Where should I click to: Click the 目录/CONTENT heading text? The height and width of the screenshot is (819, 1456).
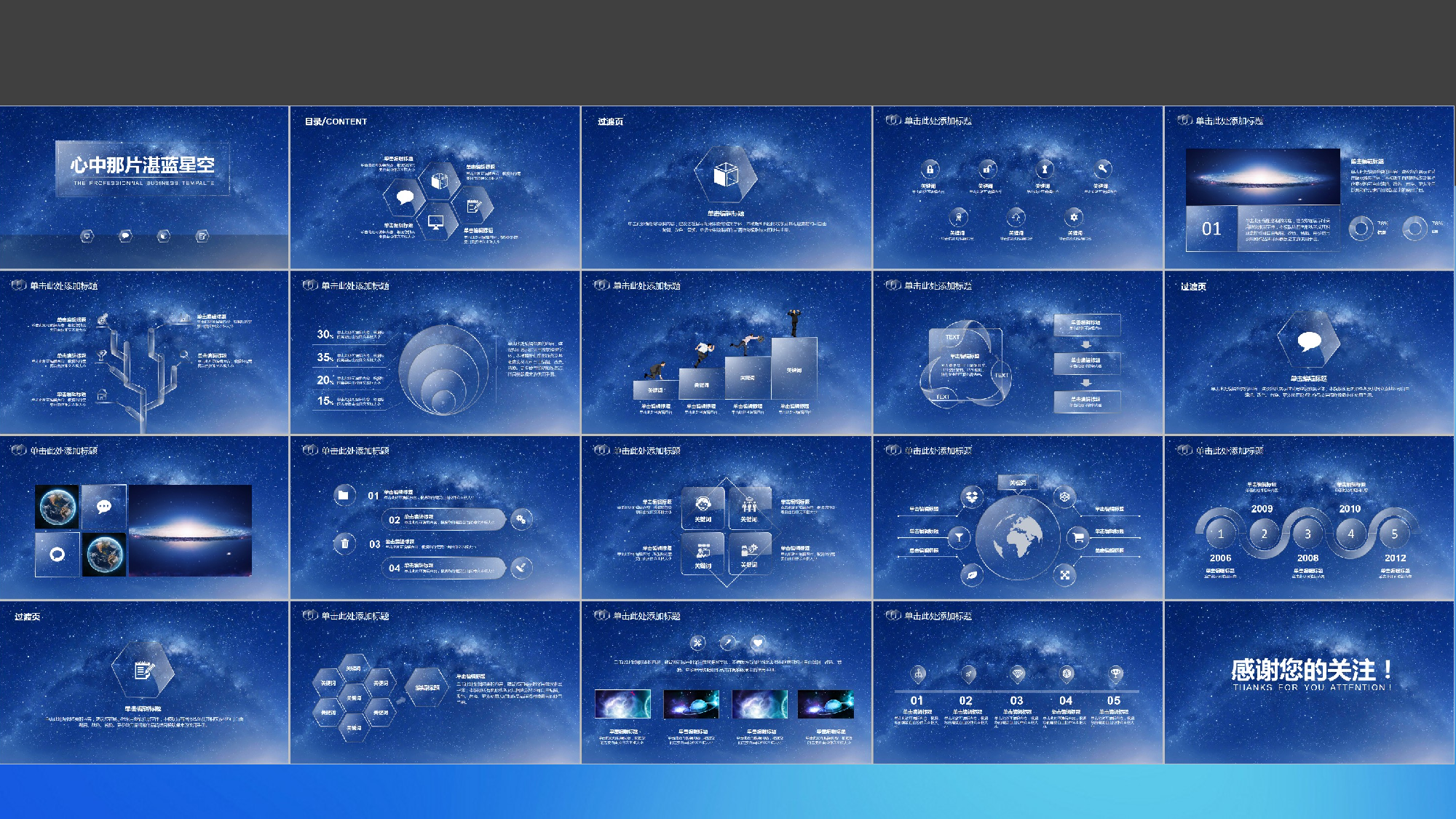[336, 122]
